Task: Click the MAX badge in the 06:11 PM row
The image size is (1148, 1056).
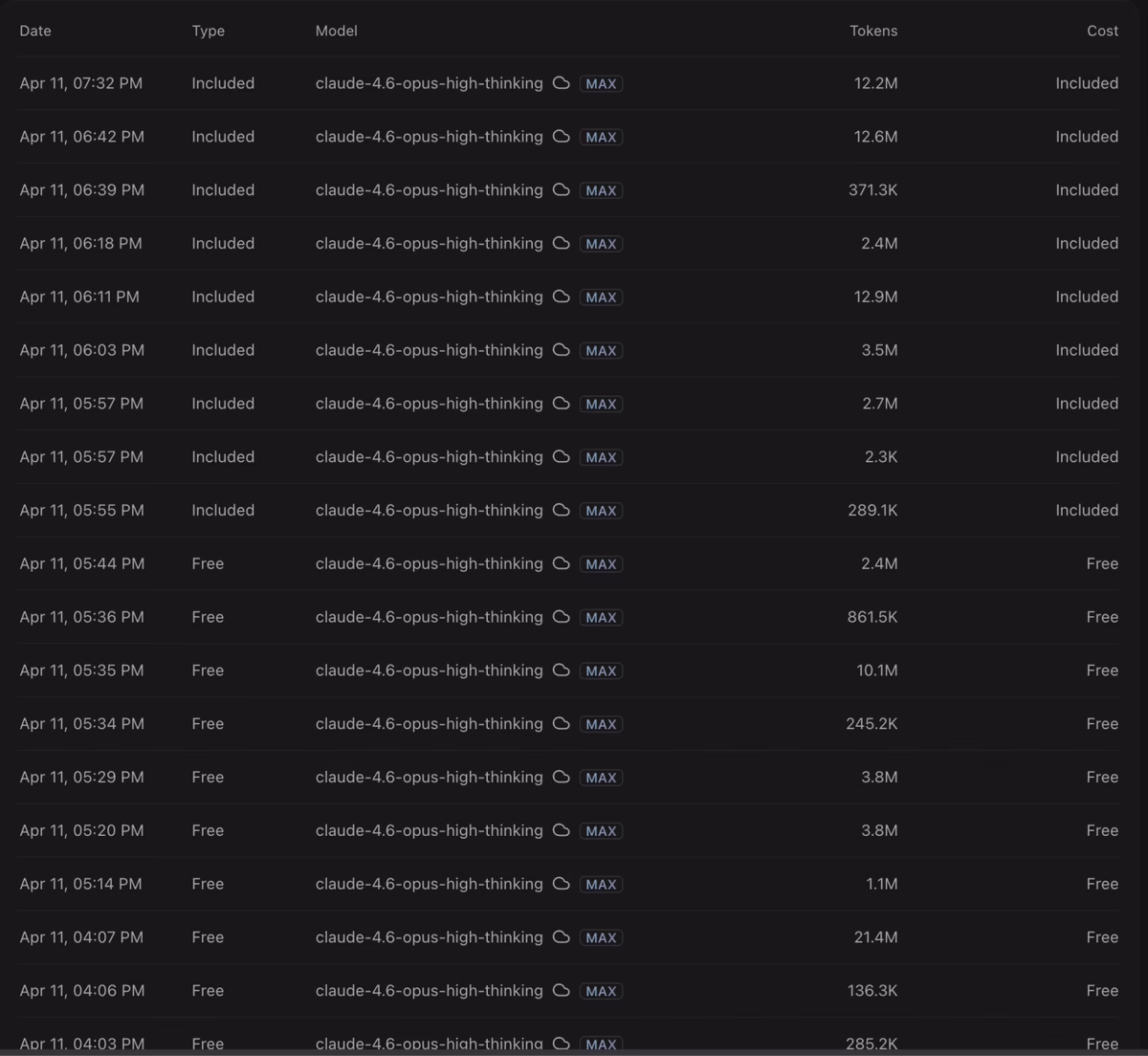Action: coord(601,297)
